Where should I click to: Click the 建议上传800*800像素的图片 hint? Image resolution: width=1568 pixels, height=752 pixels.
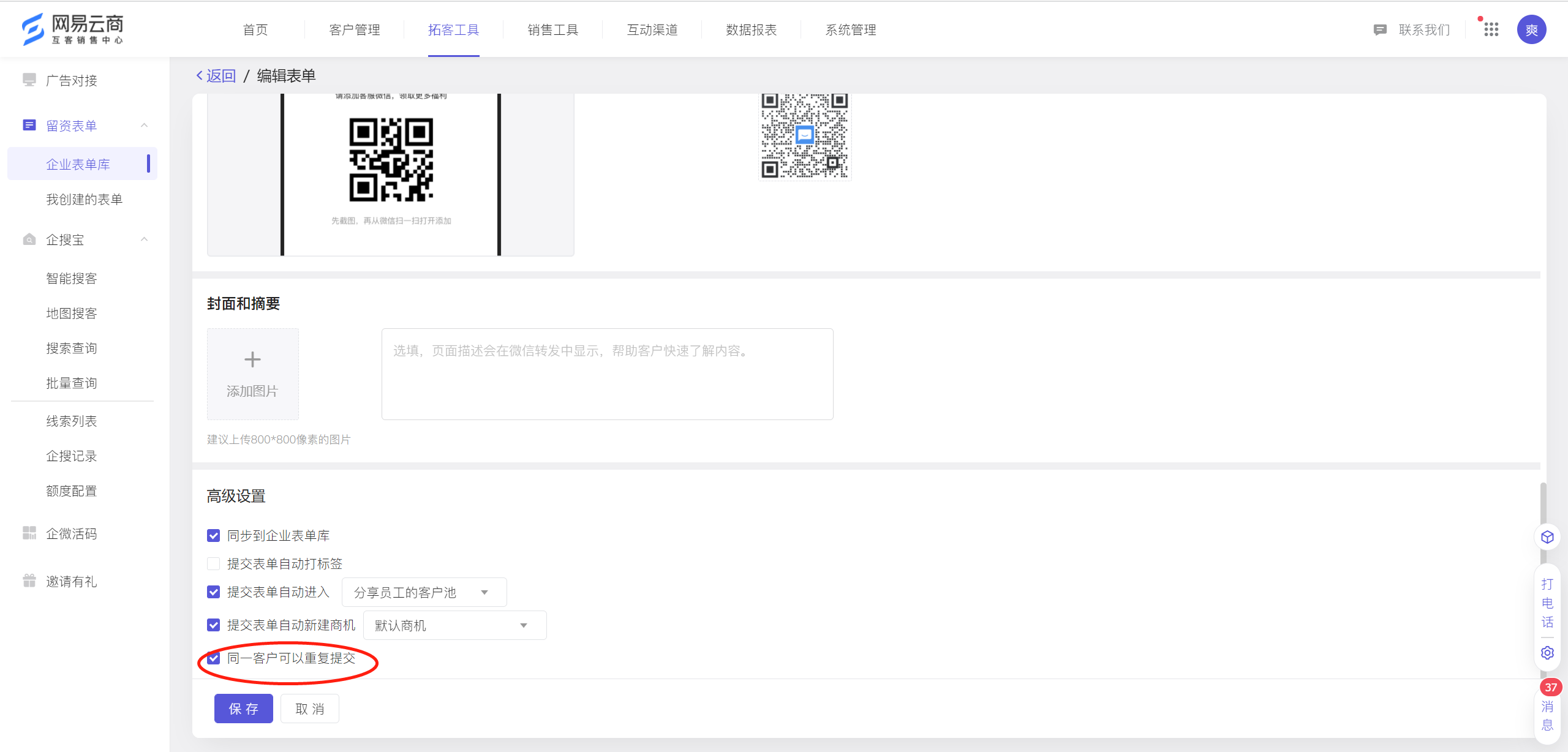[x=279, y=440]
